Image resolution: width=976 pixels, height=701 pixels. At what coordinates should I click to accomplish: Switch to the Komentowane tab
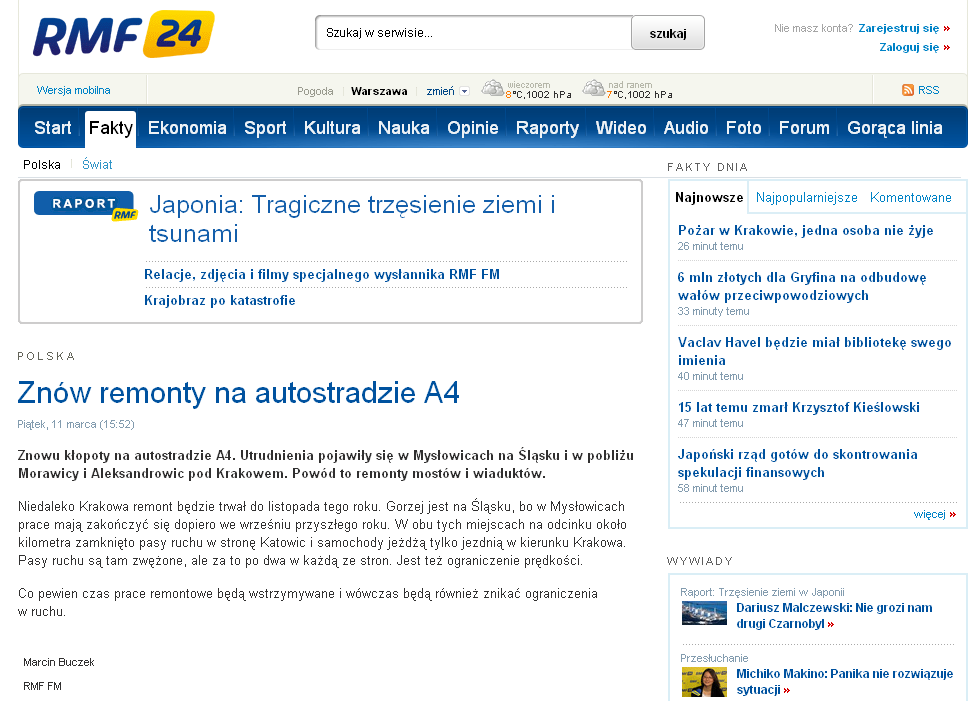click(910, 197)
